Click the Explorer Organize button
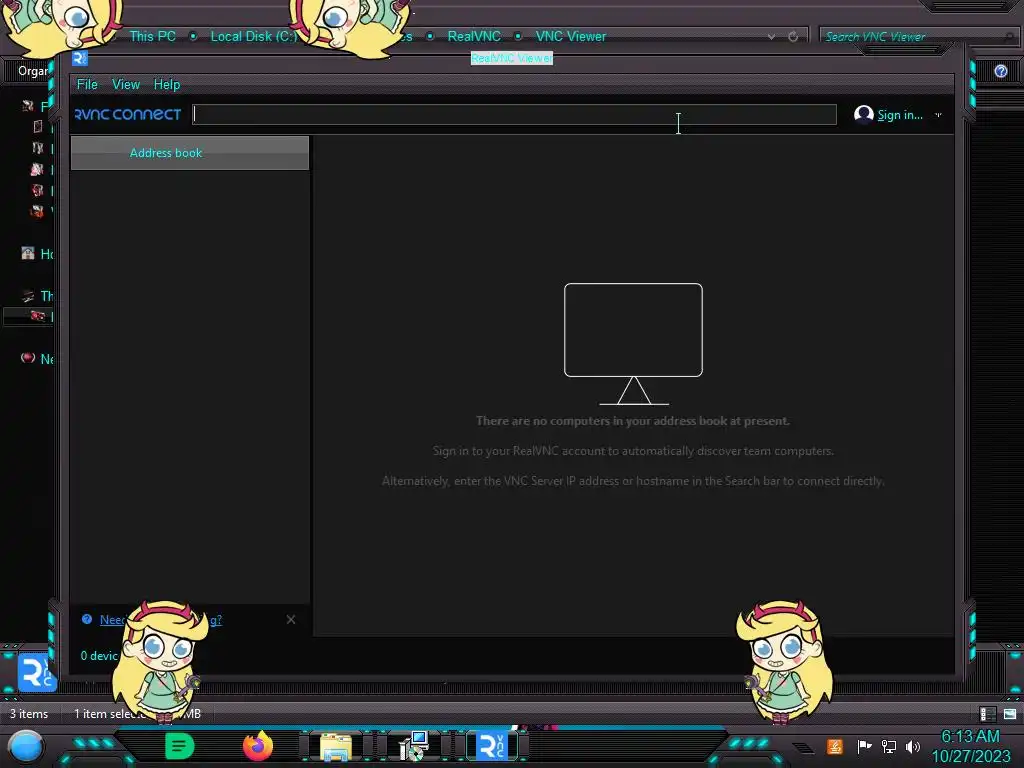This screenshot has width=1024, height=768. tap(33, 71)
